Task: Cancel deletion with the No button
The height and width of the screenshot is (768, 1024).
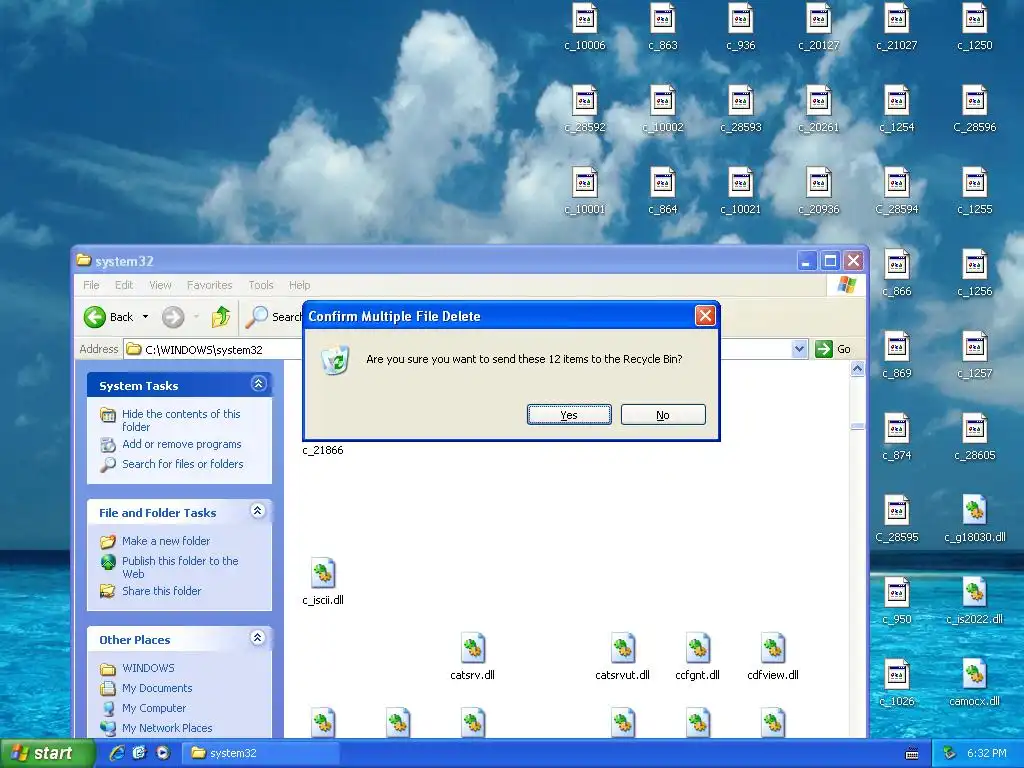Action: pyautogui.click(x=663, y=415)
